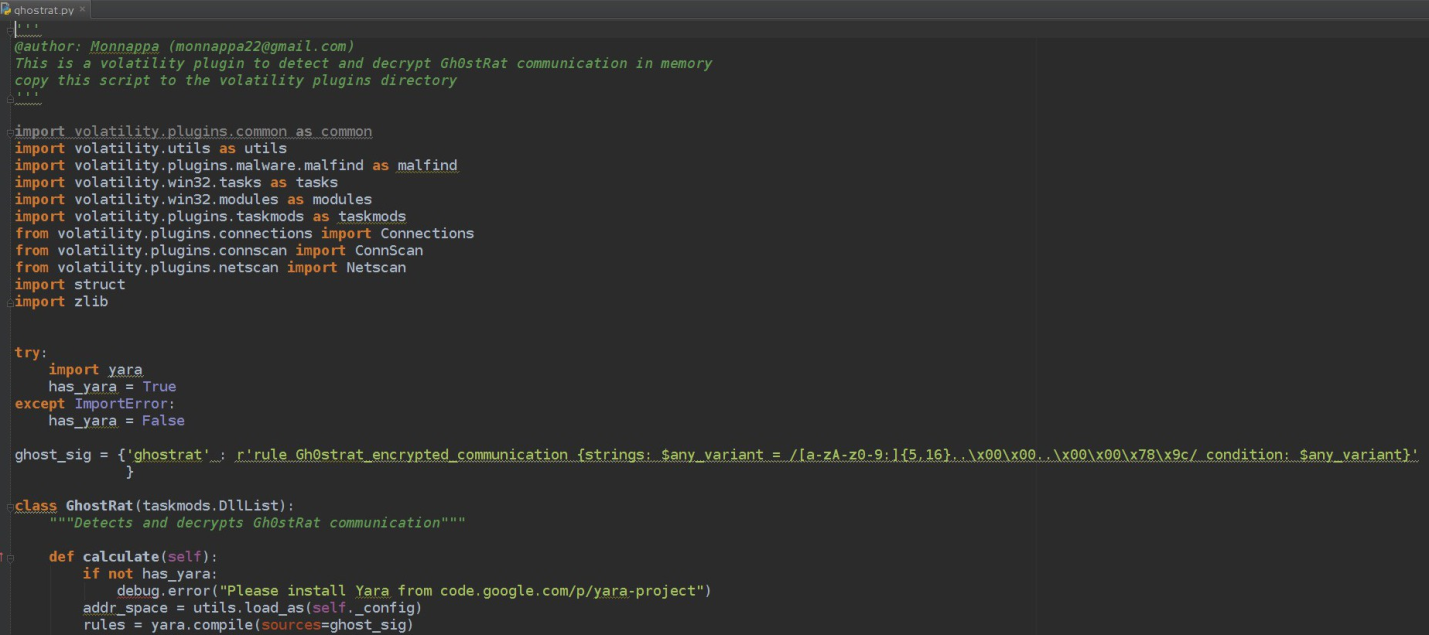
Task: Fold the calculate method body
Action: [10, 557]
